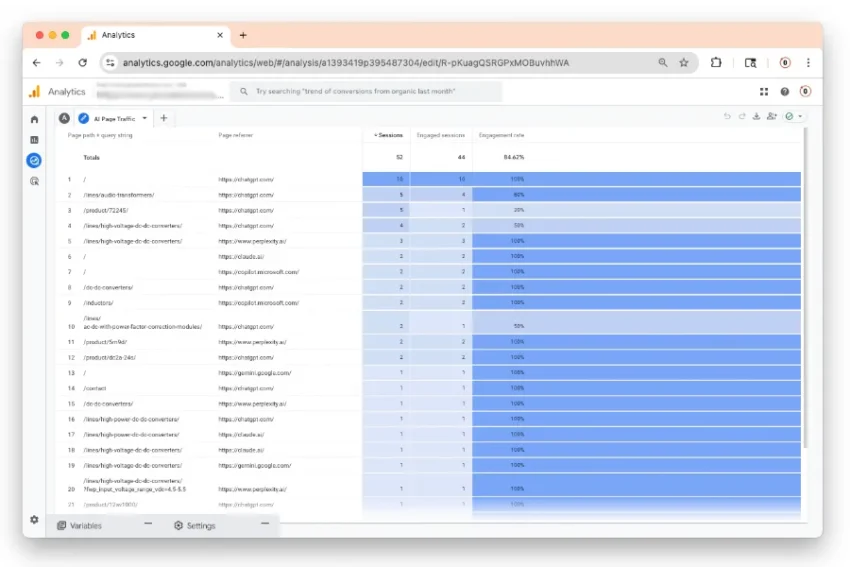This screenshot has height=567, width=850.
Task: Sort by Engaged sessions column header
Action: click(x=441, y=135)
